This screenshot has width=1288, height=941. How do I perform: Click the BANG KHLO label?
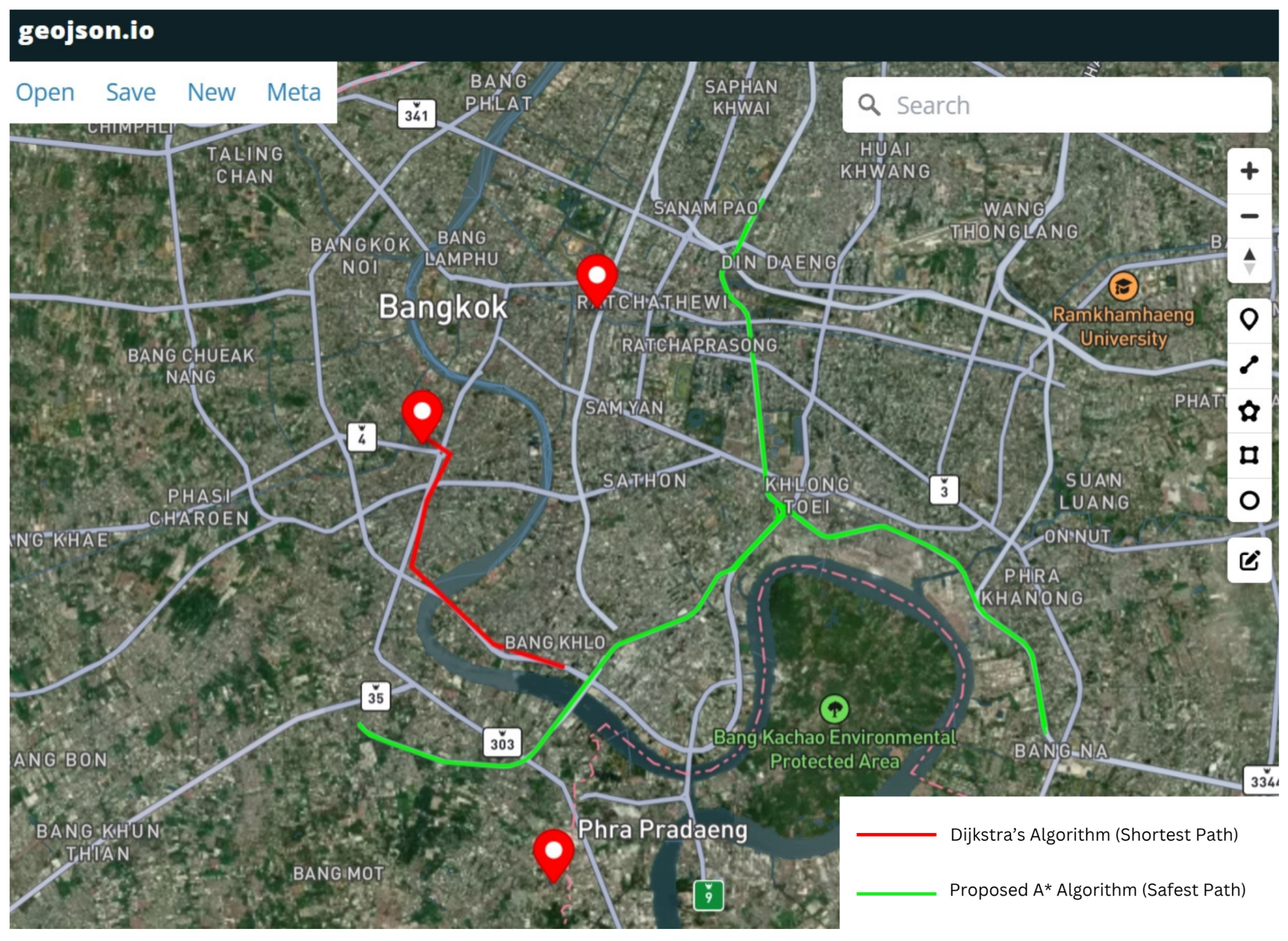pos(555,643)
